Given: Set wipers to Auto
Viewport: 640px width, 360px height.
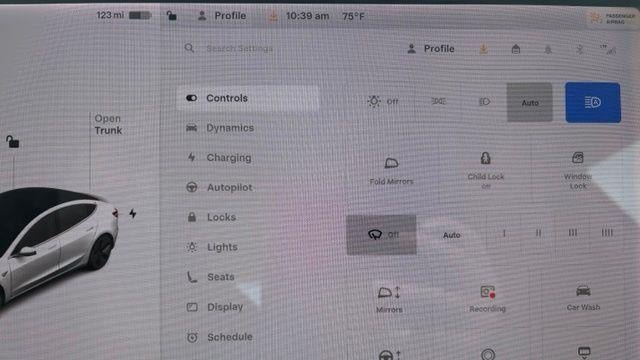Looking at the screenshot, I should pos(451,235).
